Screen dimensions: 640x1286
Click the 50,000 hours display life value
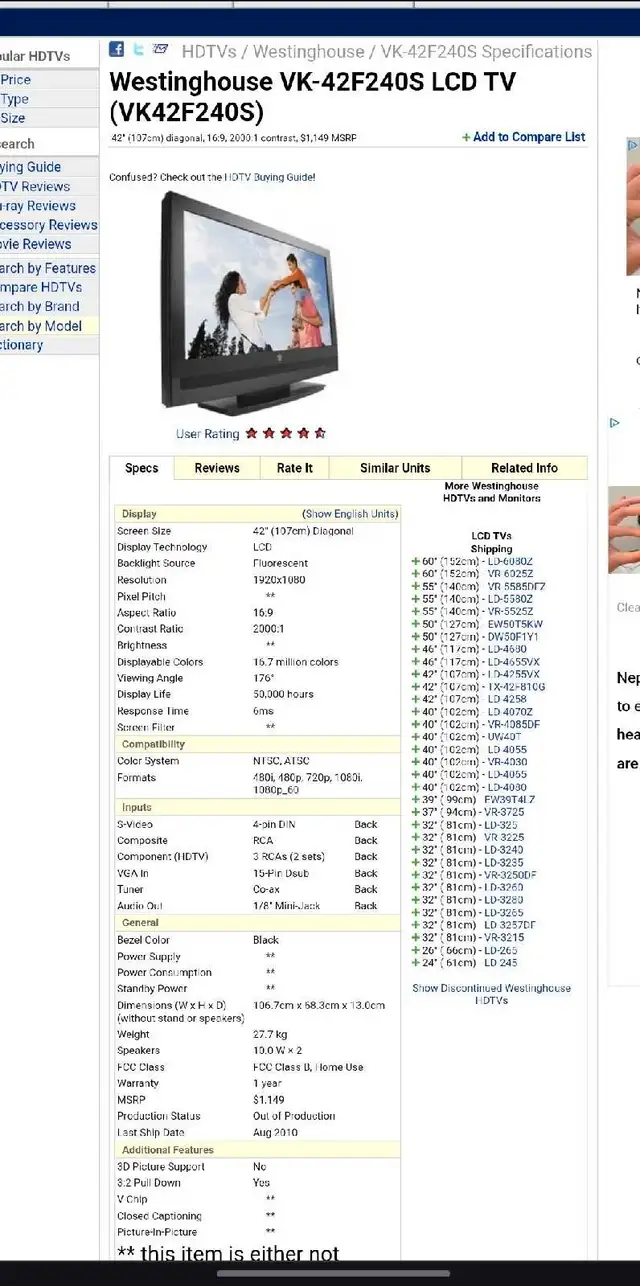(x=283, y=694)
